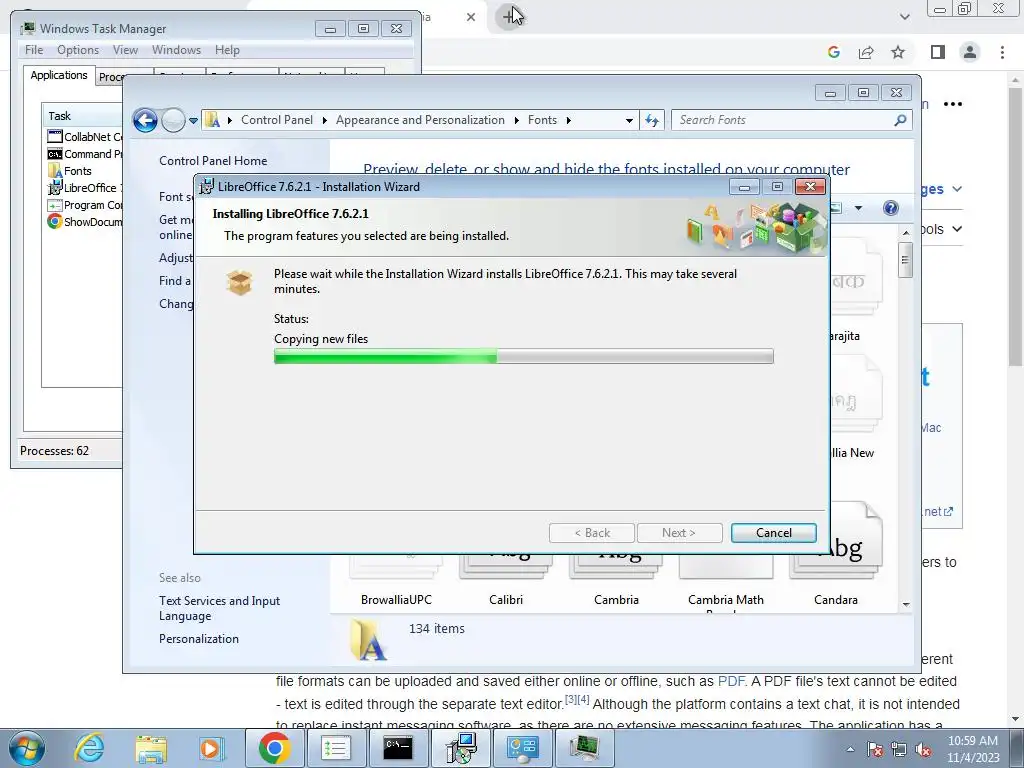Open the Windows Start menu
Screen dimensions: 1024x768
click(27, 748)
